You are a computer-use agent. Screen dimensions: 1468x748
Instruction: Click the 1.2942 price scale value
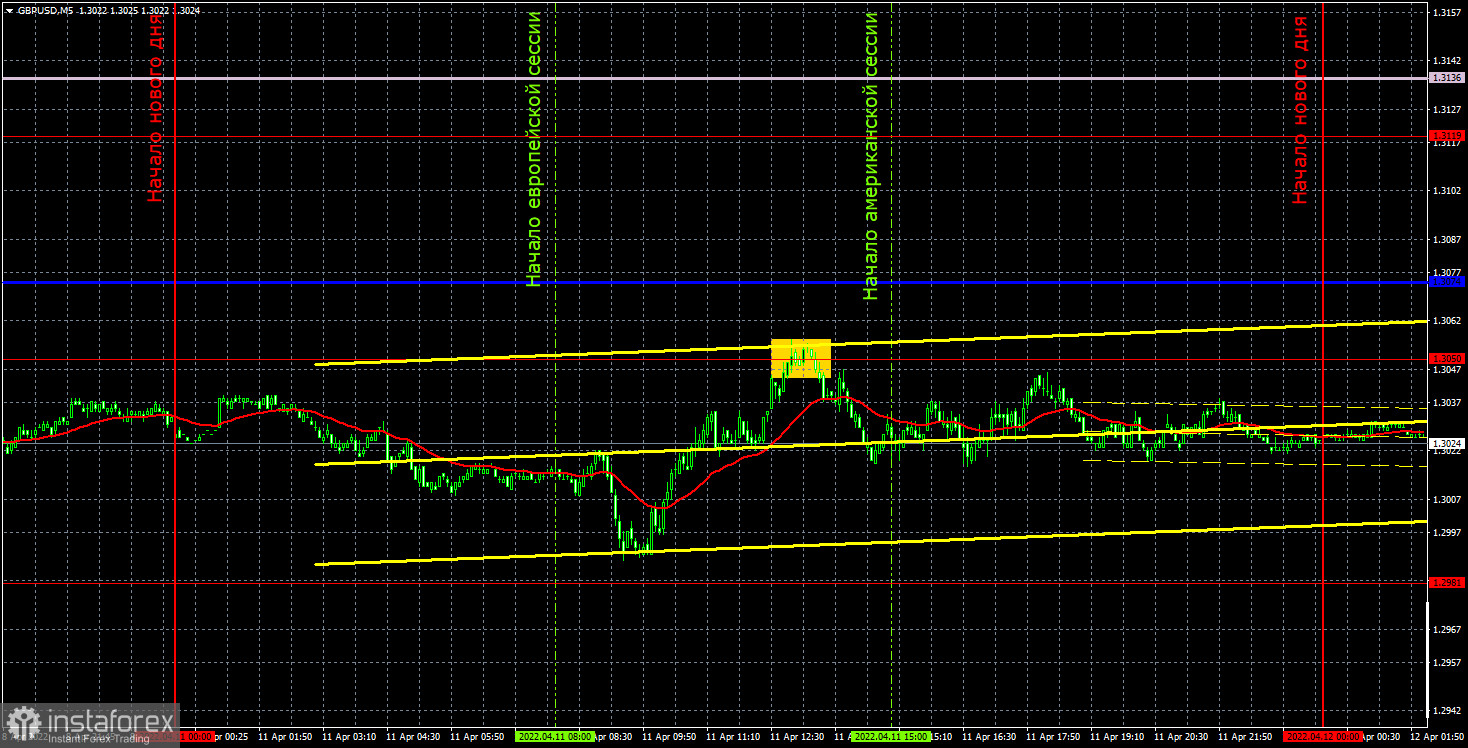tap(1446, 712)
